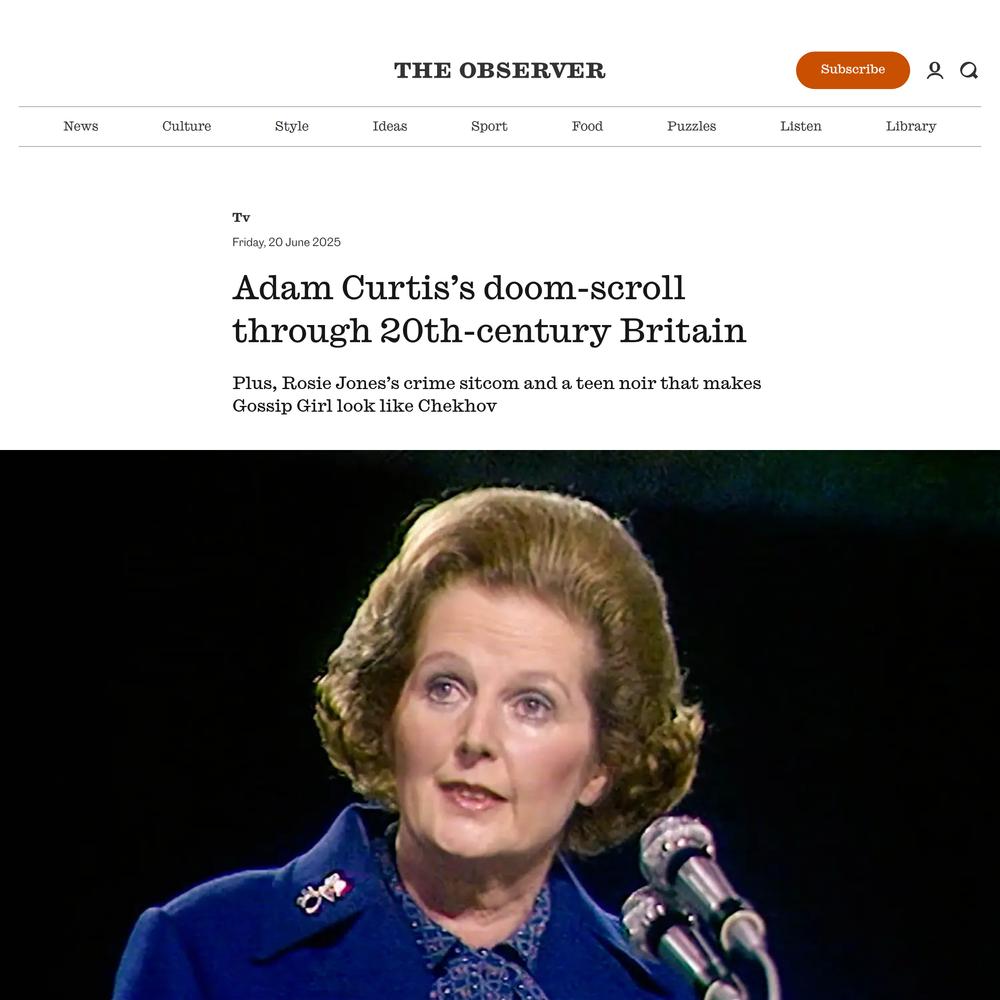
Task: Click the article hero image
Action: (x=500, y=725)
